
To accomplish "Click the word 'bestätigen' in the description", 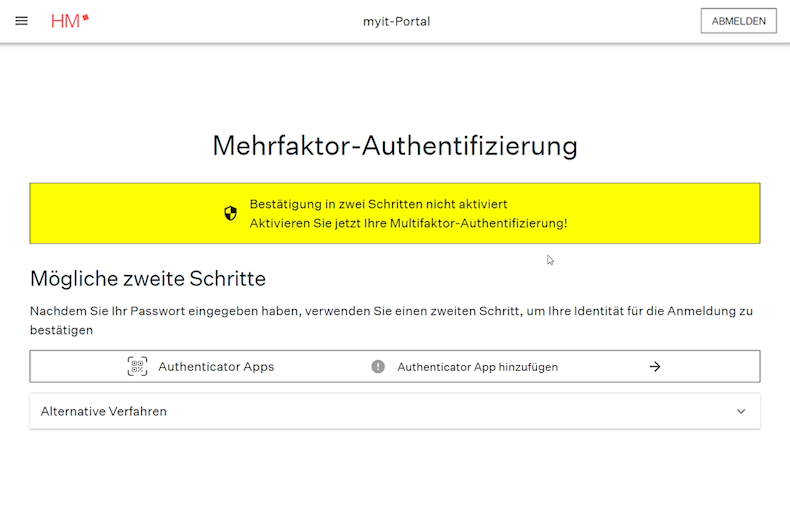I will click(61, 330).
